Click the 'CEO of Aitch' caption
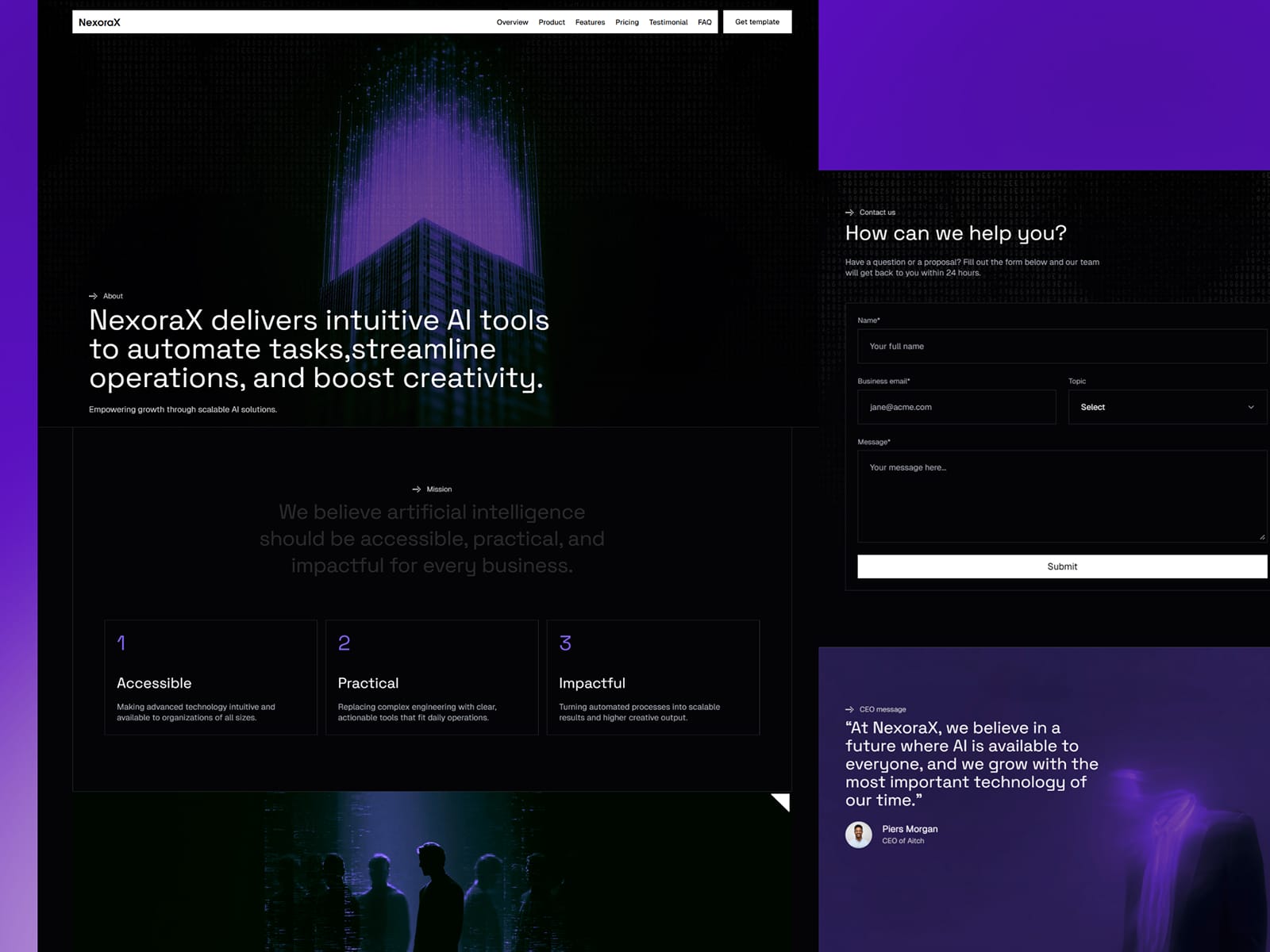Image resolution: width=1270 pixels, height=952 pixels. coord(903,841)
